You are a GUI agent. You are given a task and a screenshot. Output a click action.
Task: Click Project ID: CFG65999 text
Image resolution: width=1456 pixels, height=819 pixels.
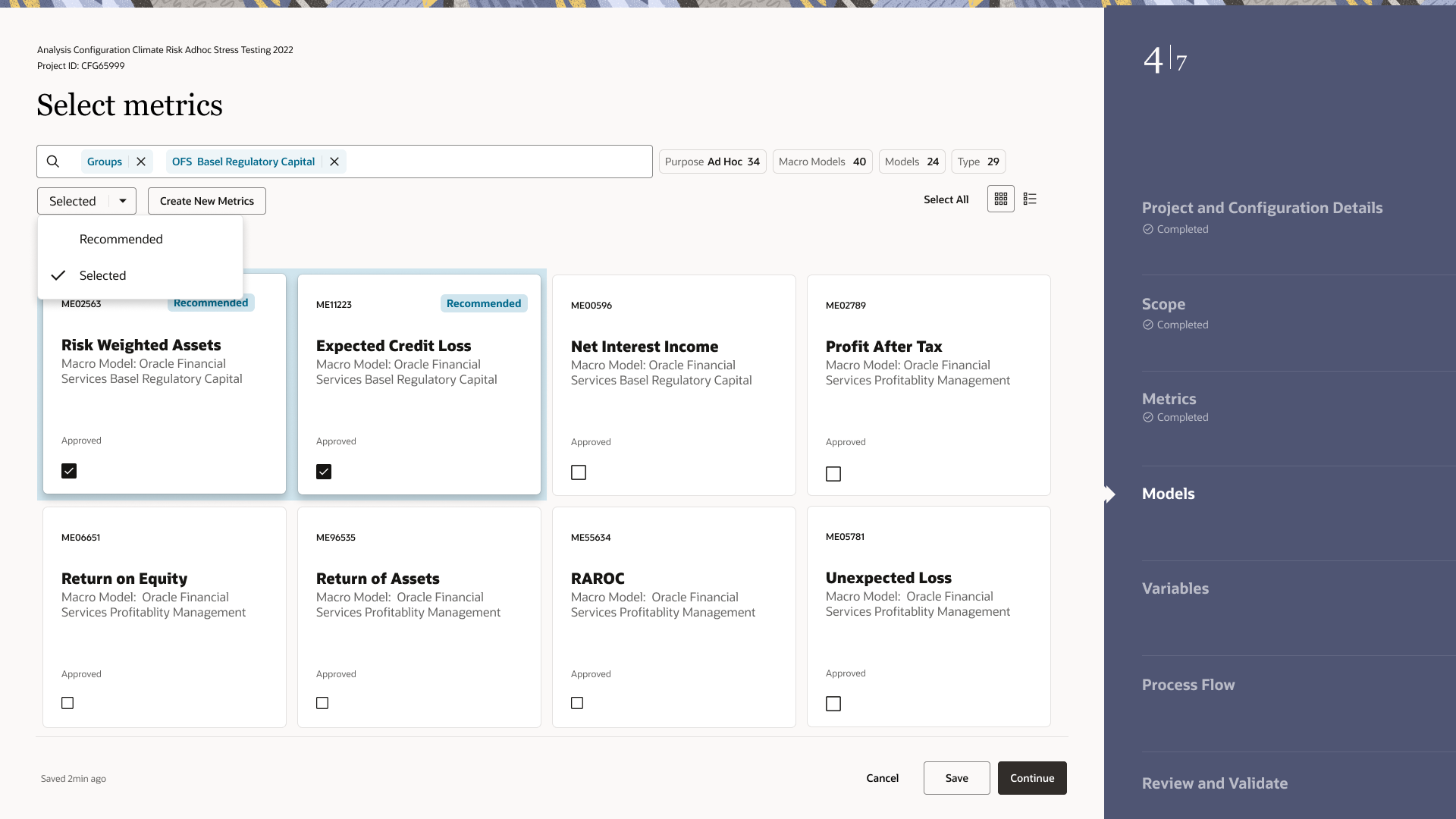pos(81,66)
